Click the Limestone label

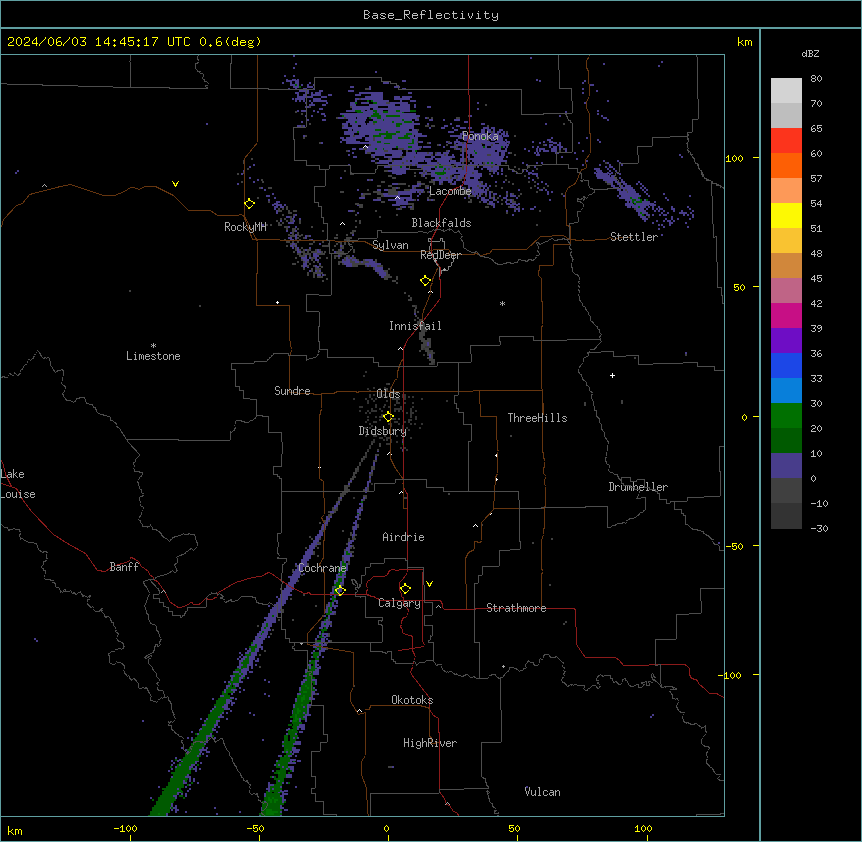[153, 356]
